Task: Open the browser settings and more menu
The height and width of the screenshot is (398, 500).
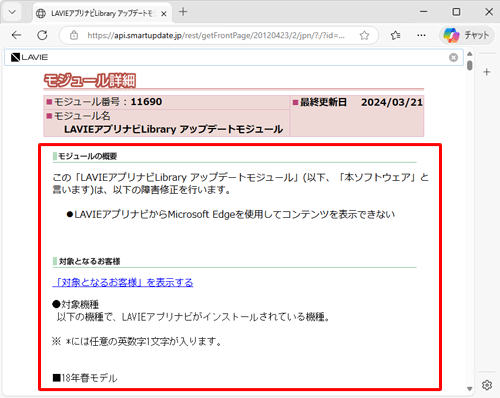Action: [x=421, y=35]
